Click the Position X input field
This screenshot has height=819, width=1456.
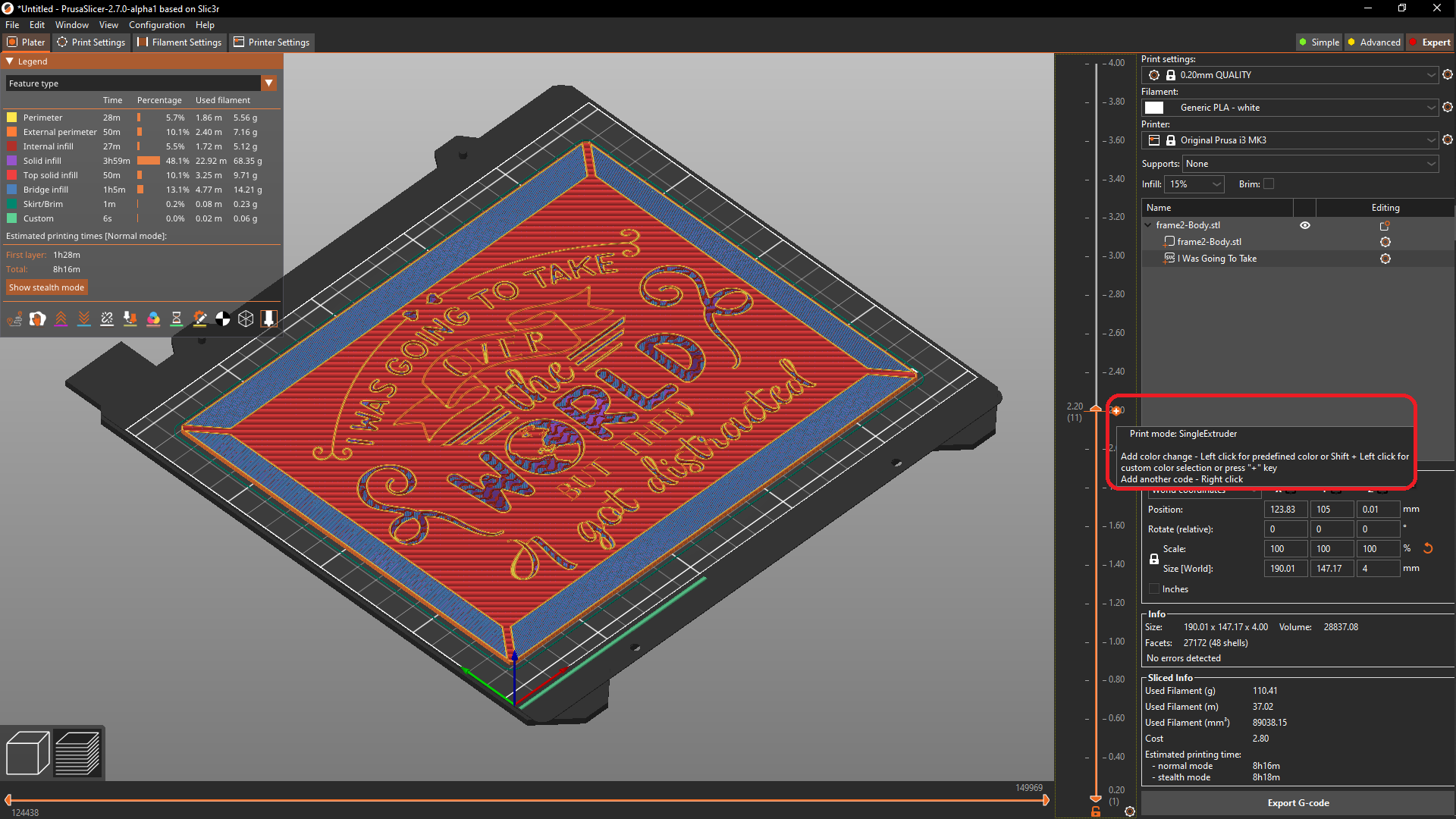[1285, 509]
